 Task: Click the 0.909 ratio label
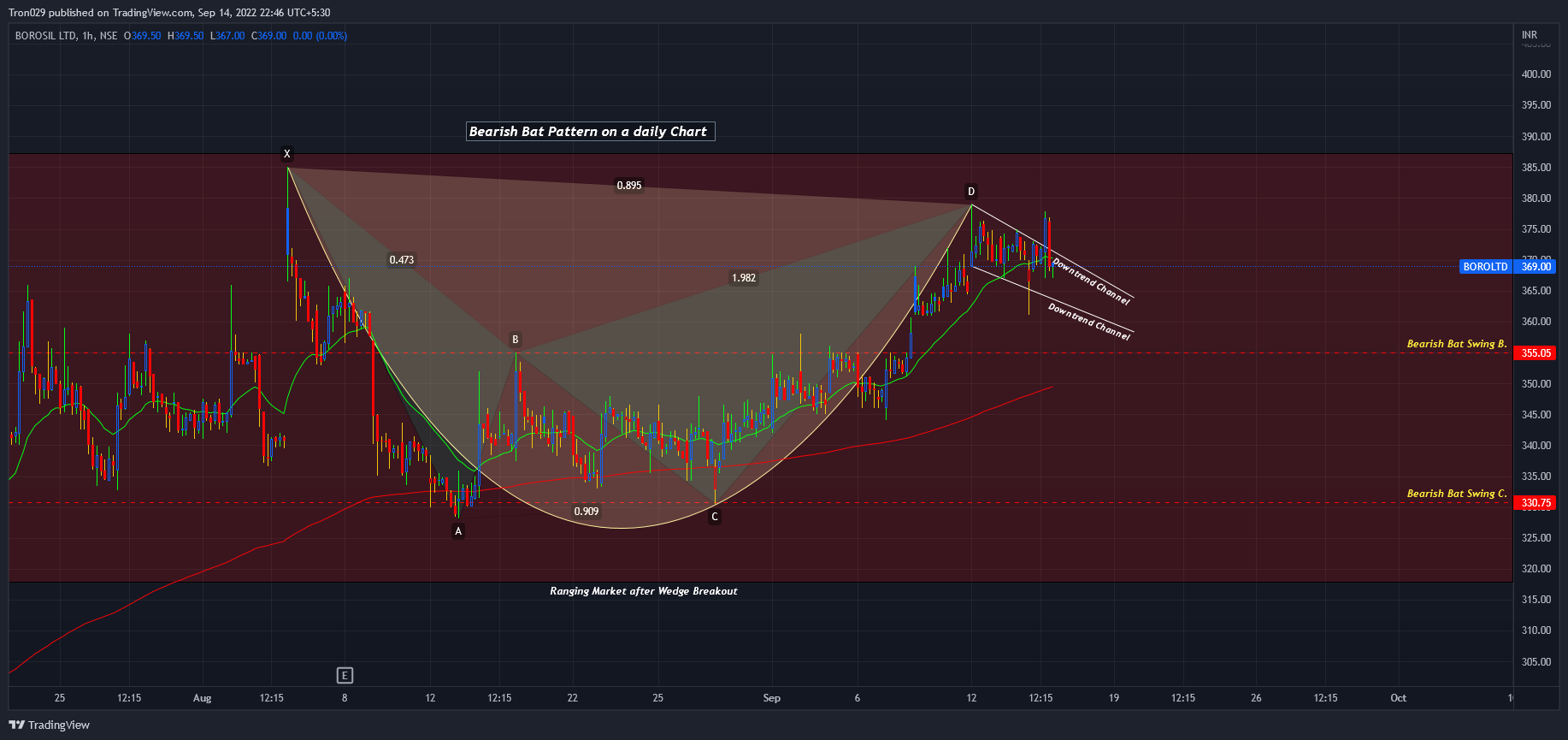click(x=587, y=512)
